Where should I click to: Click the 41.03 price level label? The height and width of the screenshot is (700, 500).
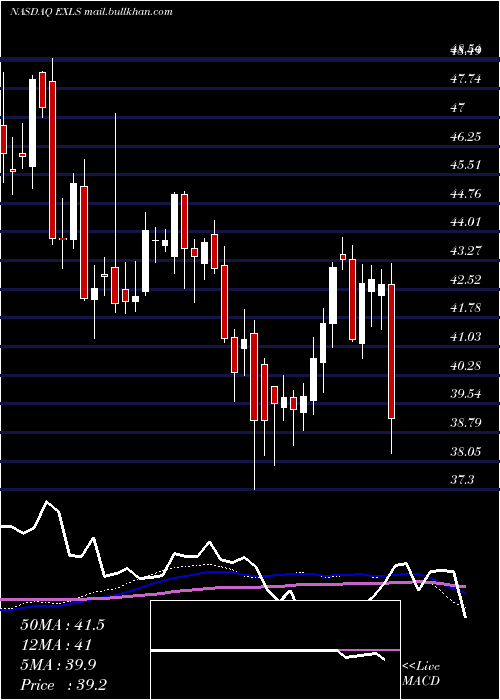click(x=466, y=337)
